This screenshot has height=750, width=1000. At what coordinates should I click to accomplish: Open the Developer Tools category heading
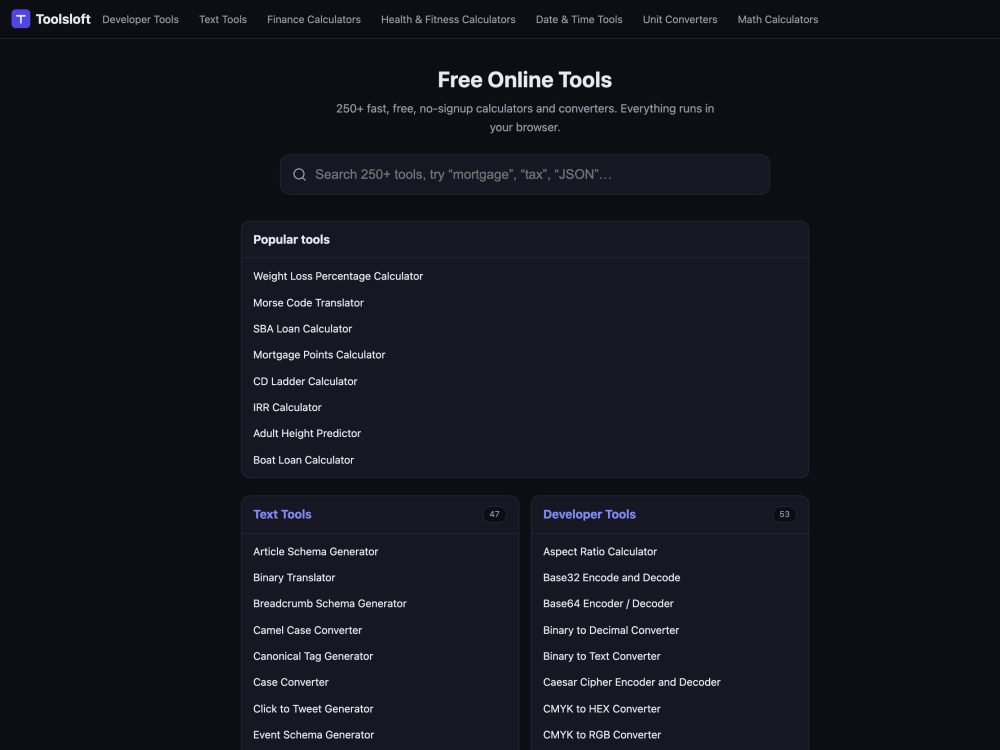[x=589, y=515]
